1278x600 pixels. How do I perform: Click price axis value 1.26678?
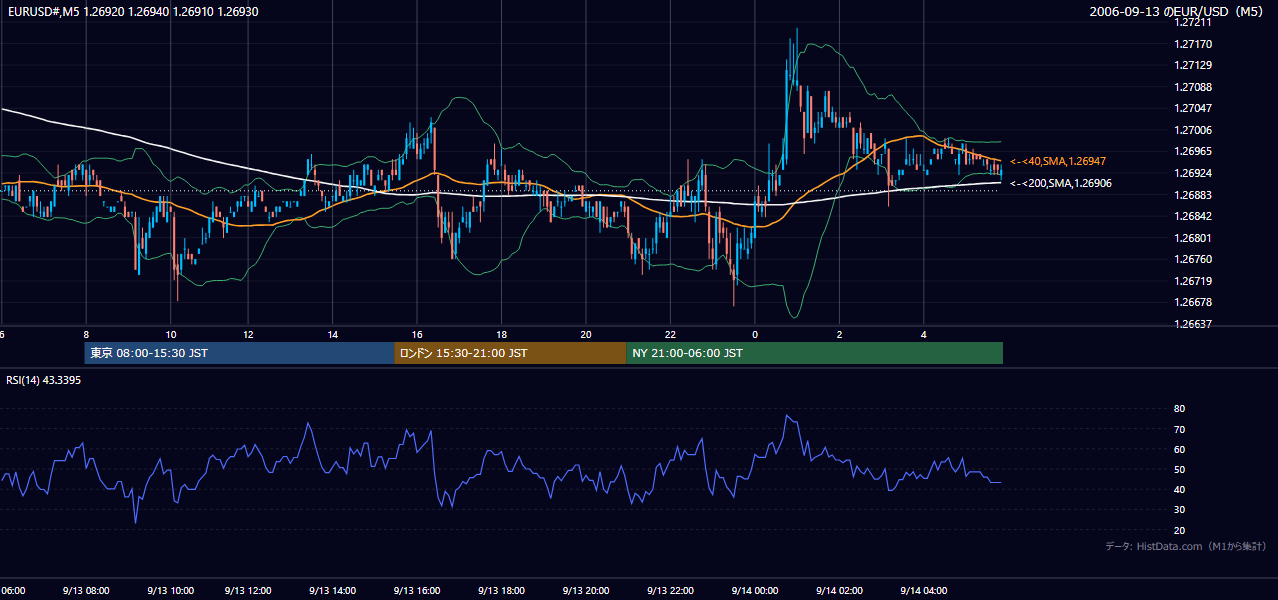(1194, 302)
